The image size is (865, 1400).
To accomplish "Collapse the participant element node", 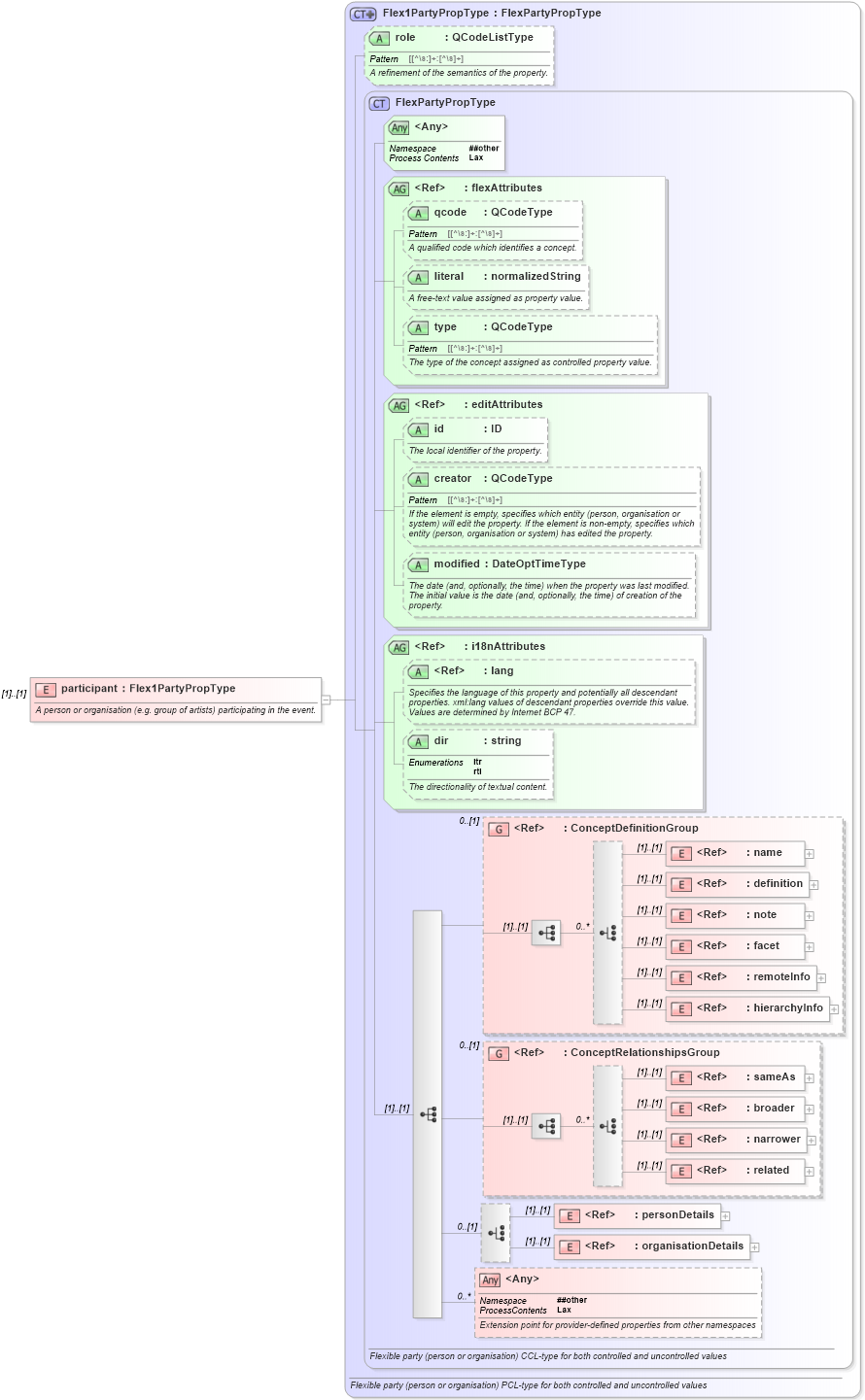I will point(327,700).
